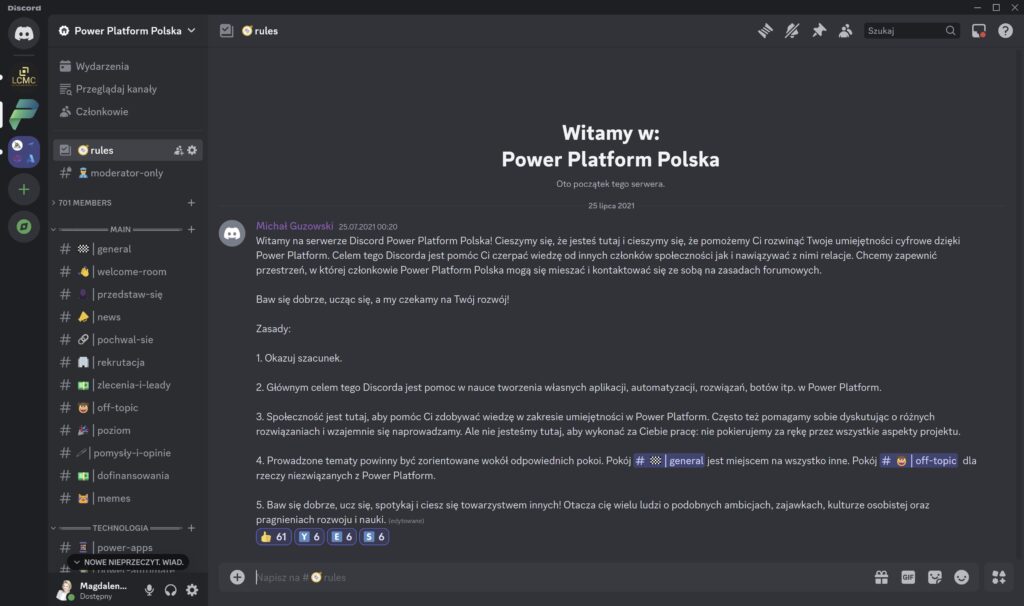
Task: Open Wydarzenia events
Action: [127, 66]
